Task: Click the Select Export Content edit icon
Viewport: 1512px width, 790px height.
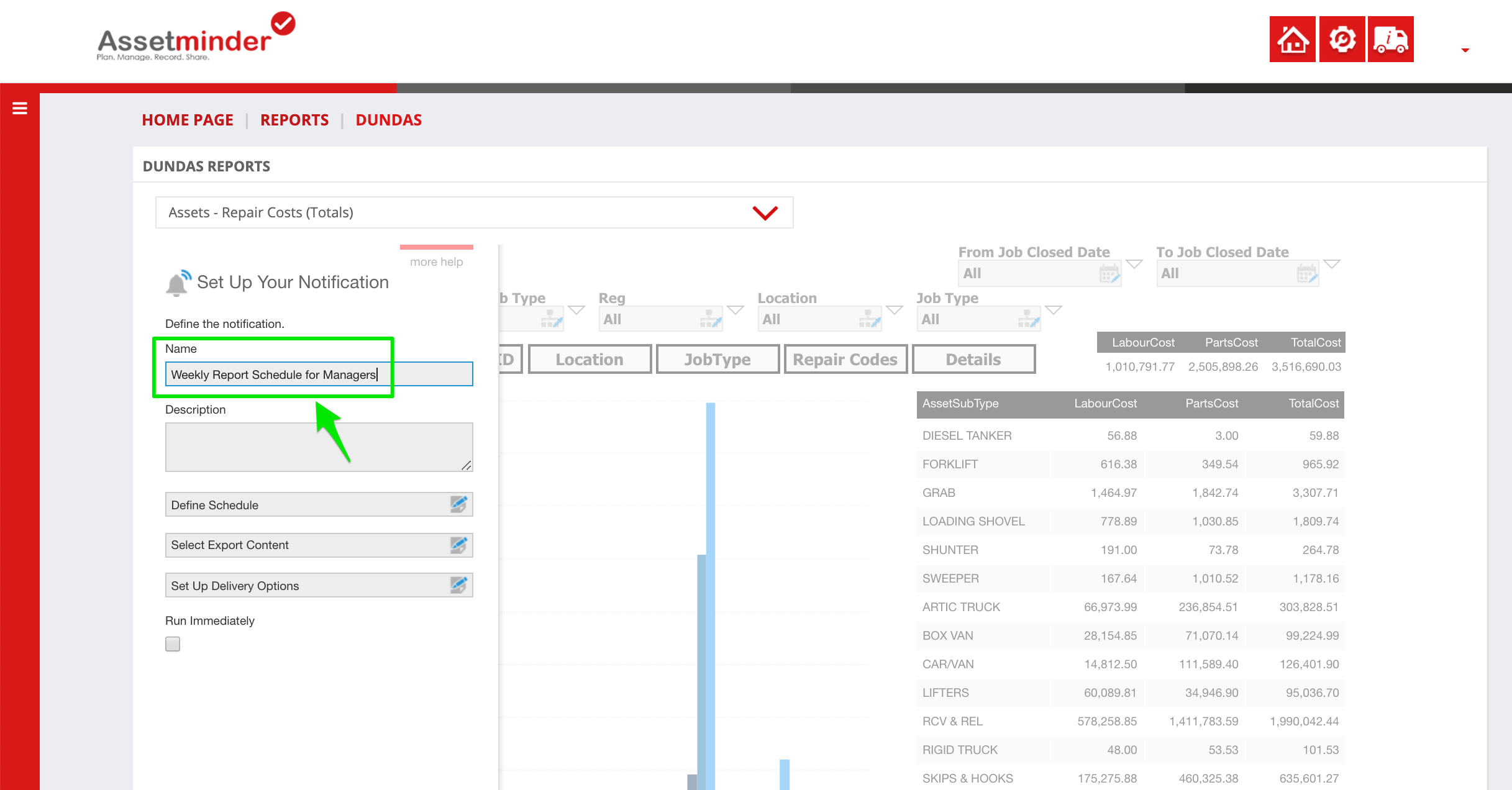Action: (458, 545)
